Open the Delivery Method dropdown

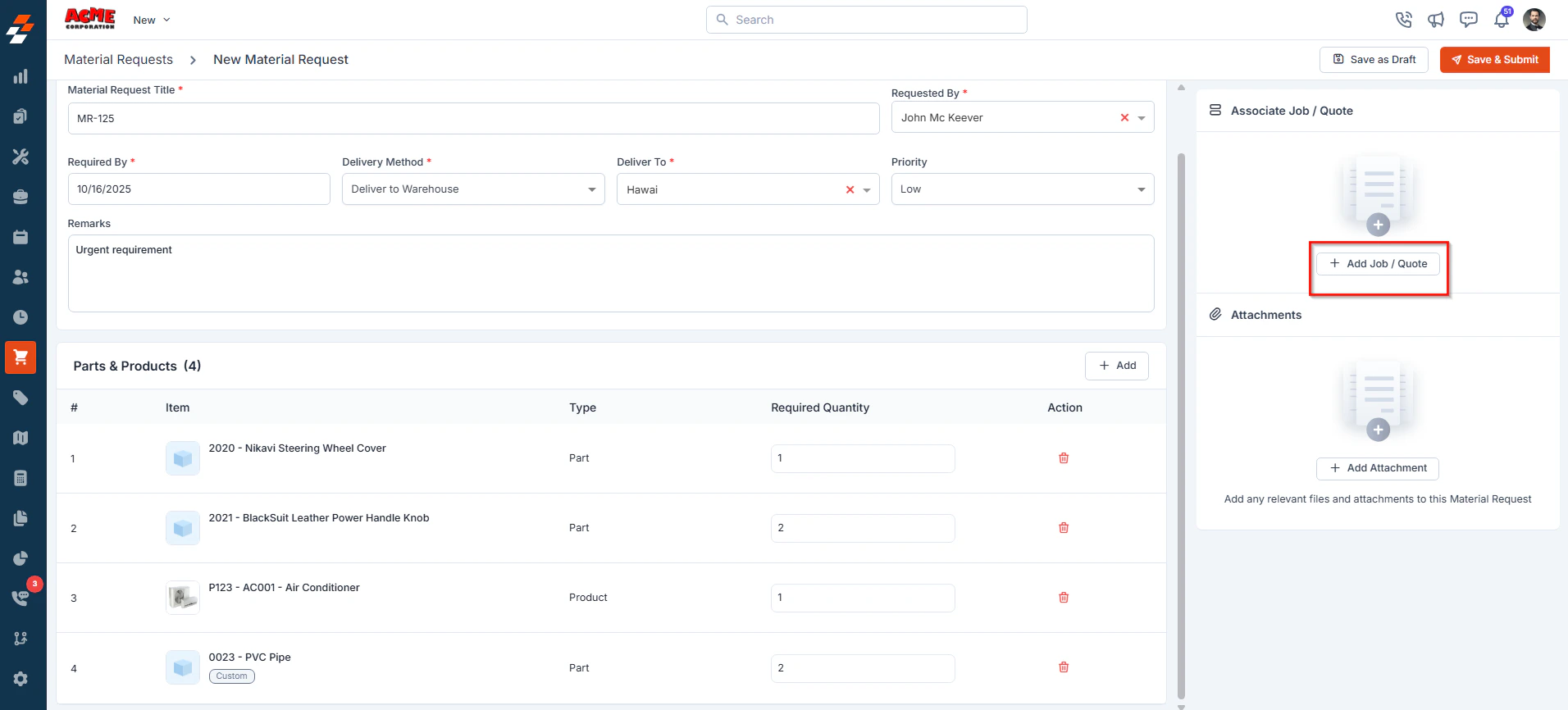[473, 189]
